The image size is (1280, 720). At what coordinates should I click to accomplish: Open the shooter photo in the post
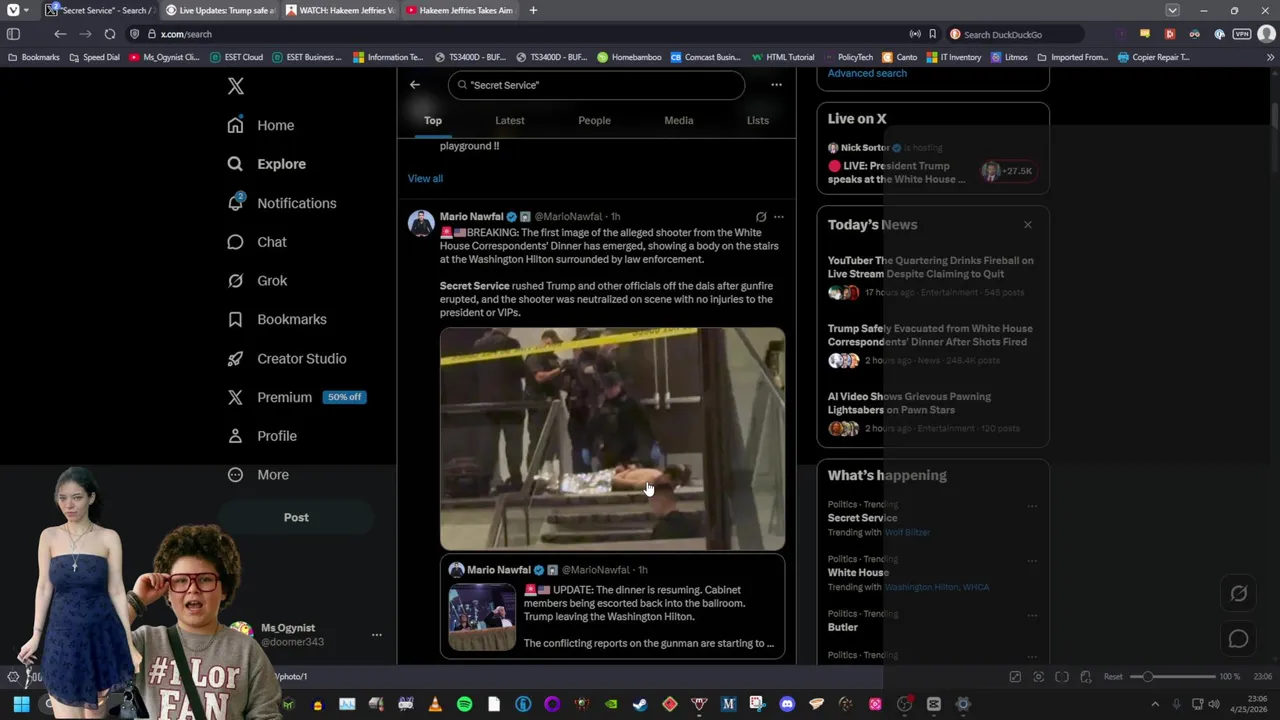(x=612, y=439)
